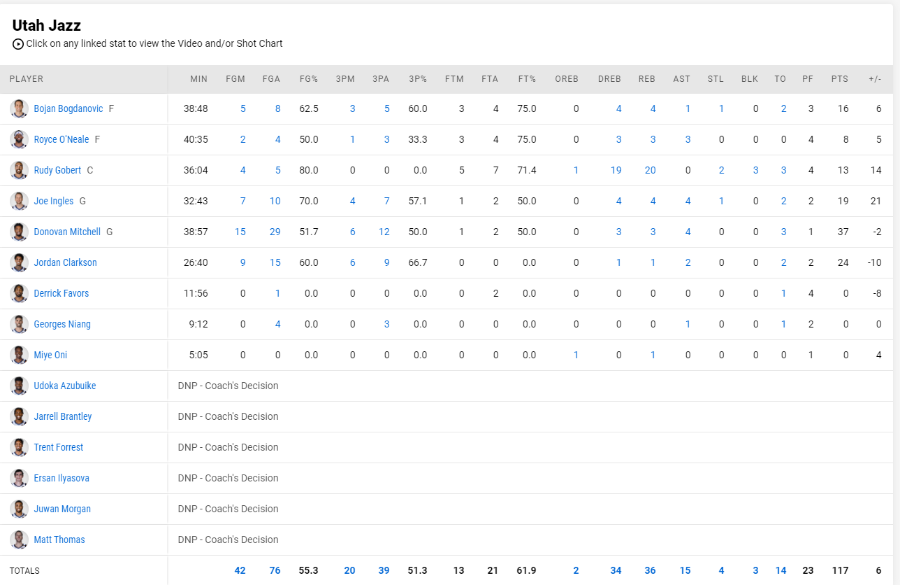Click Derrick Favors' headshot avatar

[19, 293]
